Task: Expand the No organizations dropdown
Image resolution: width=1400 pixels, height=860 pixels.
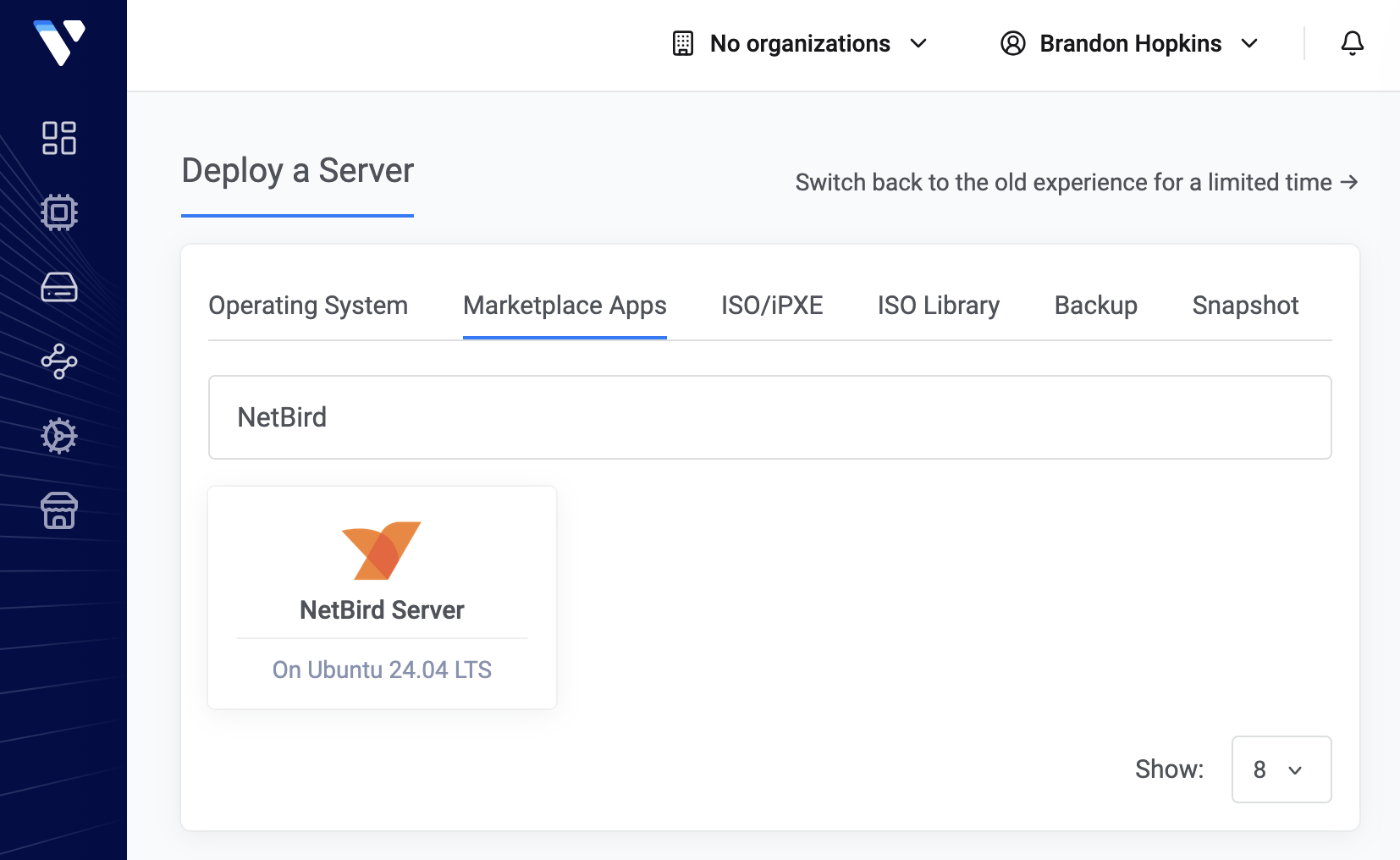Action: pyautogui.click(x=800, y=43)
